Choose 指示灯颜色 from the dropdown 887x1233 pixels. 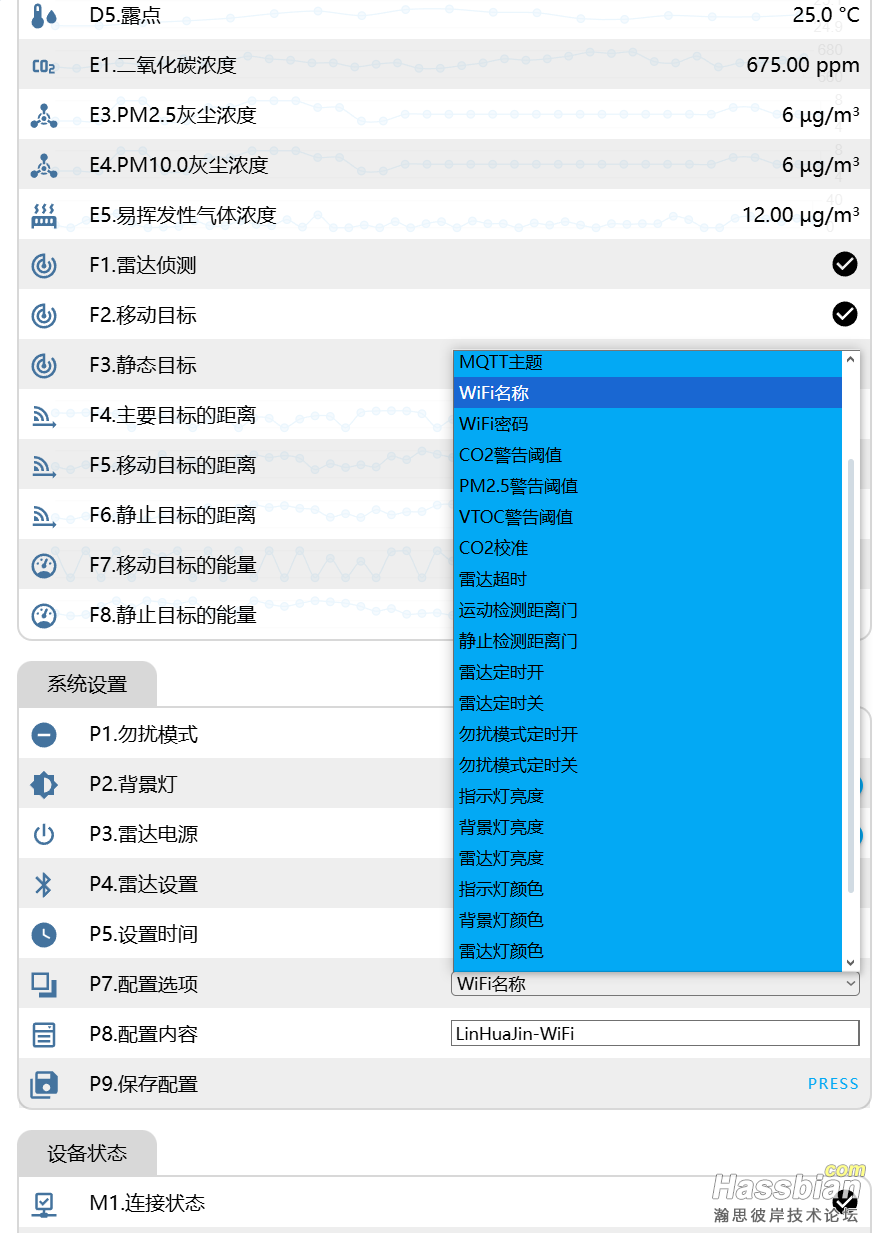[648, 889]
